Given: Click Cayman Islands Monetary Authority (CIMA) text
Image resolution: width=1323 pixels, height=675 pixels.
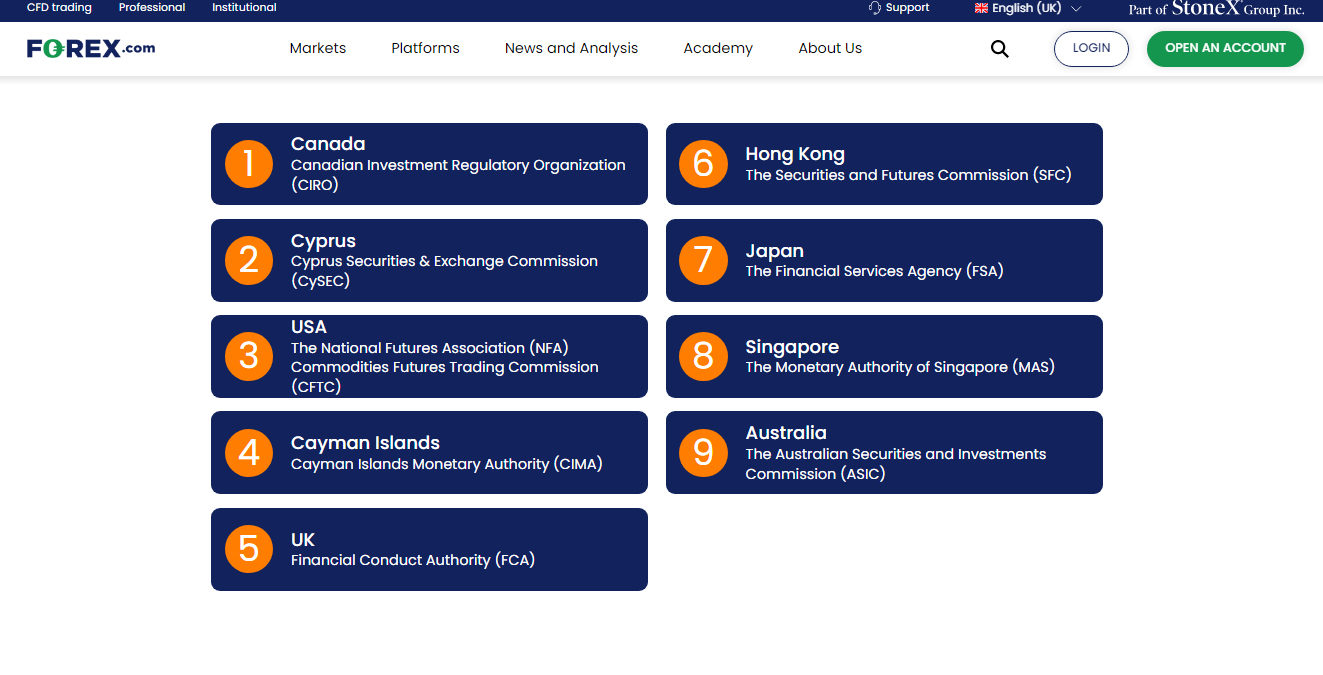Looking at the screenshot, I should point(447,464).
